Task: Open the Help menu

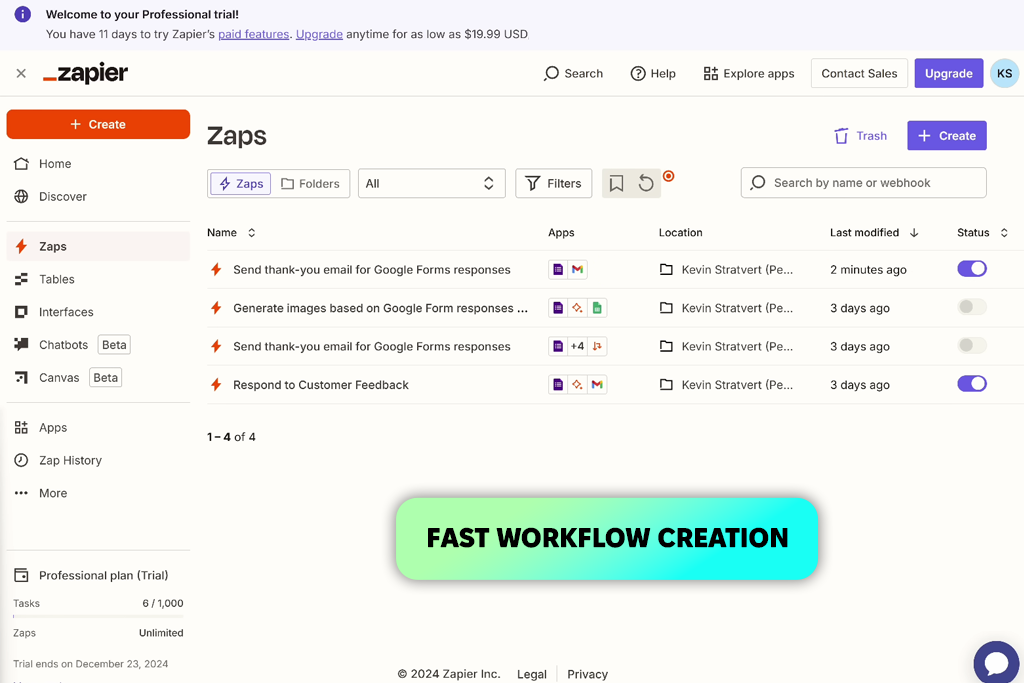Action: tap(653, 73)
